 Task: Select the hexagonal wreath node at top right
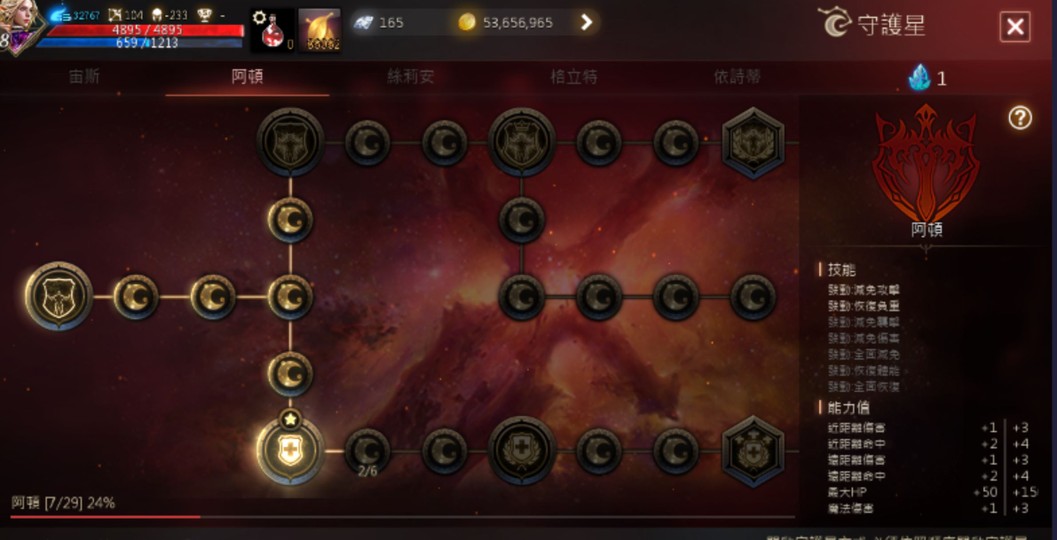pos(753,142)
